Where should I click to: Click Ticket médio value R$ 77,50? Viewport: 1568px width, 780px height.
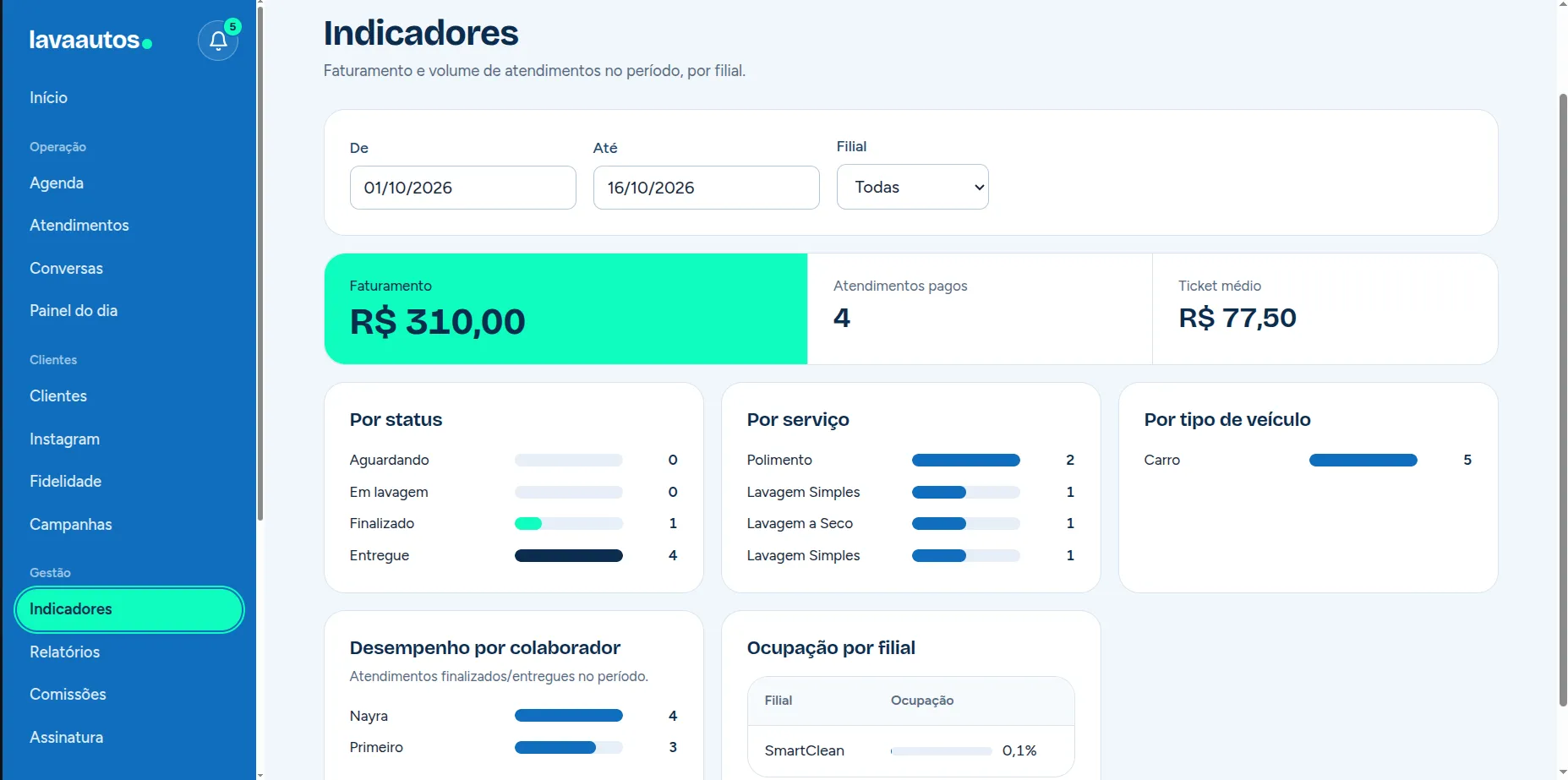pos(1237,318)
